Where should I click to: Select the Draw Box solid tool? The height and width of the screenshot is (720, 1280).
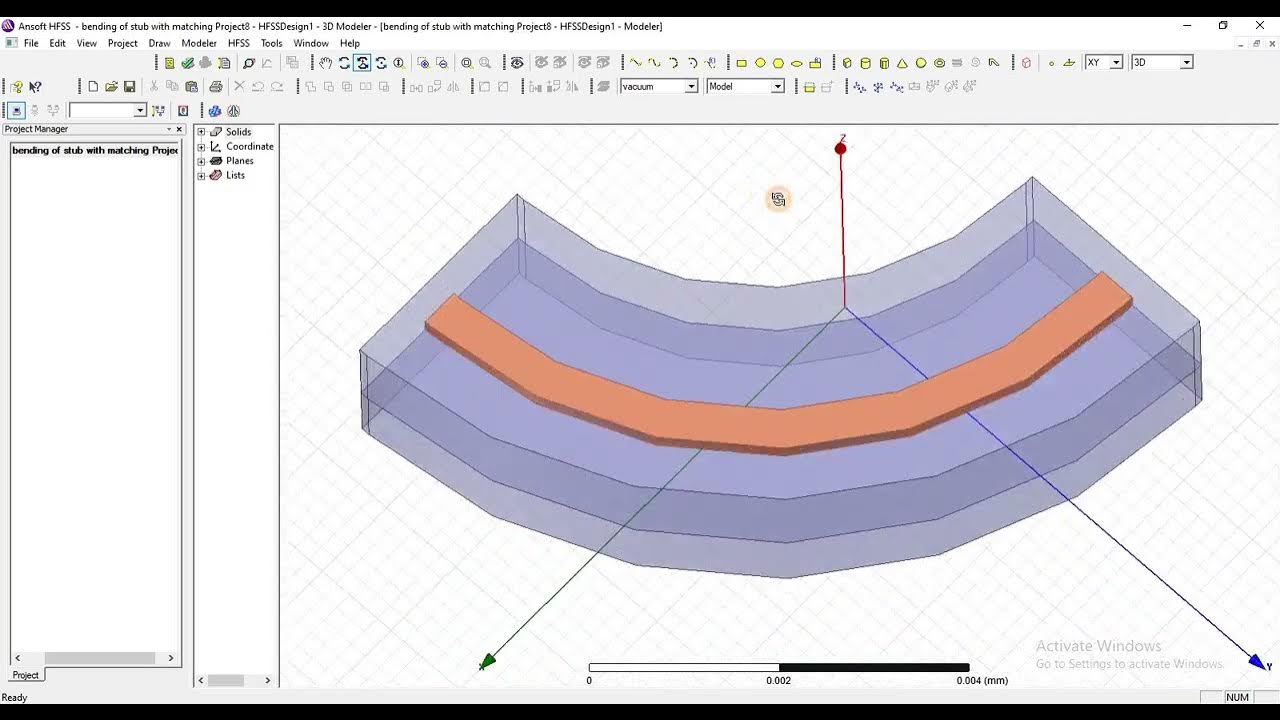tap(847, 63)
